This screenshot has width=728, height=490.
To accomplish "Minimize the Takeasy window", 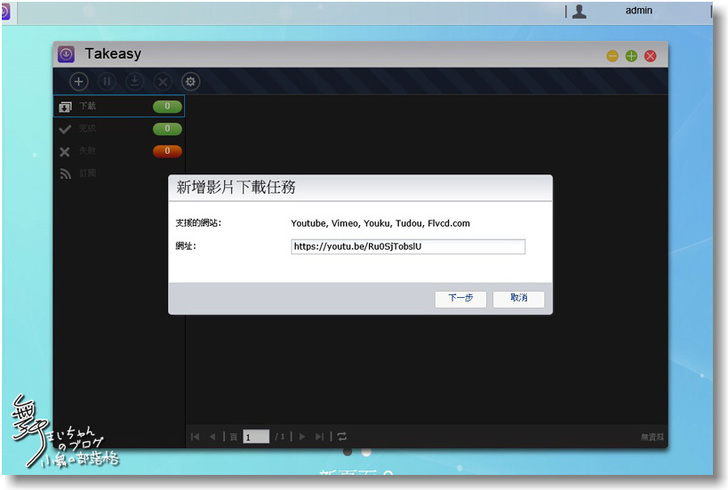I will point(612,56).
